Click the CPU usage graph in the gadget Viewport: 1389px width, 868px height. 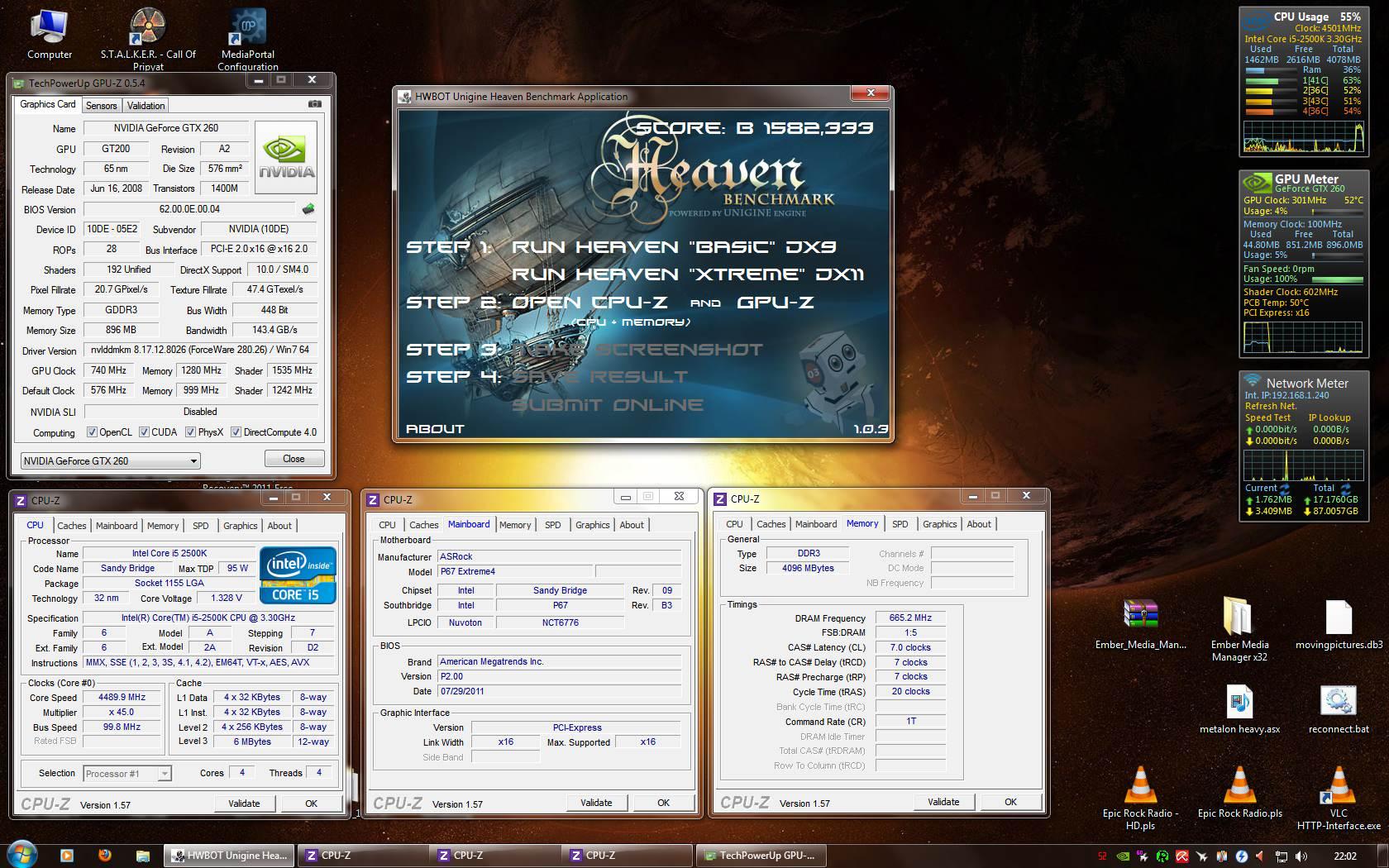coord(1304,136)
